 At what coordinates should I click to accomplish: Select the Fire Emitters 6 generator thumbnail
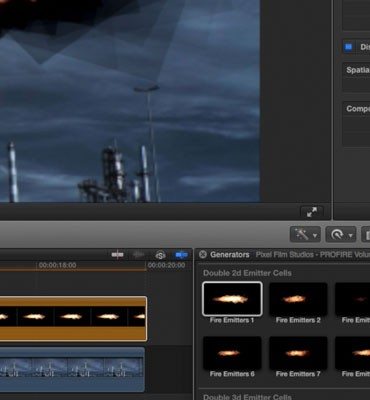pos(232,353)
